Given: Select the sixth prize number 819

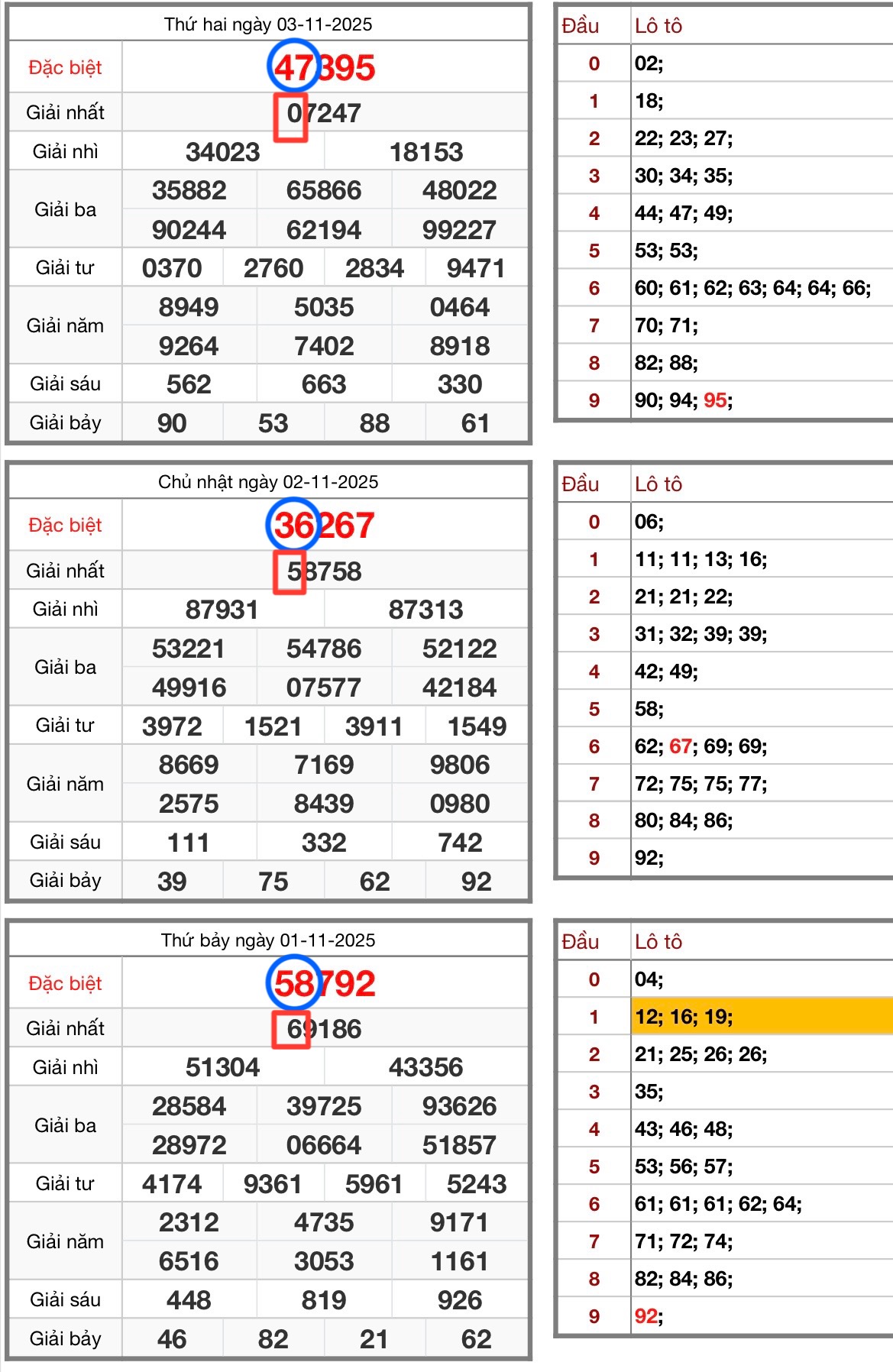Looking at the screenshot, I should 324,1299.
